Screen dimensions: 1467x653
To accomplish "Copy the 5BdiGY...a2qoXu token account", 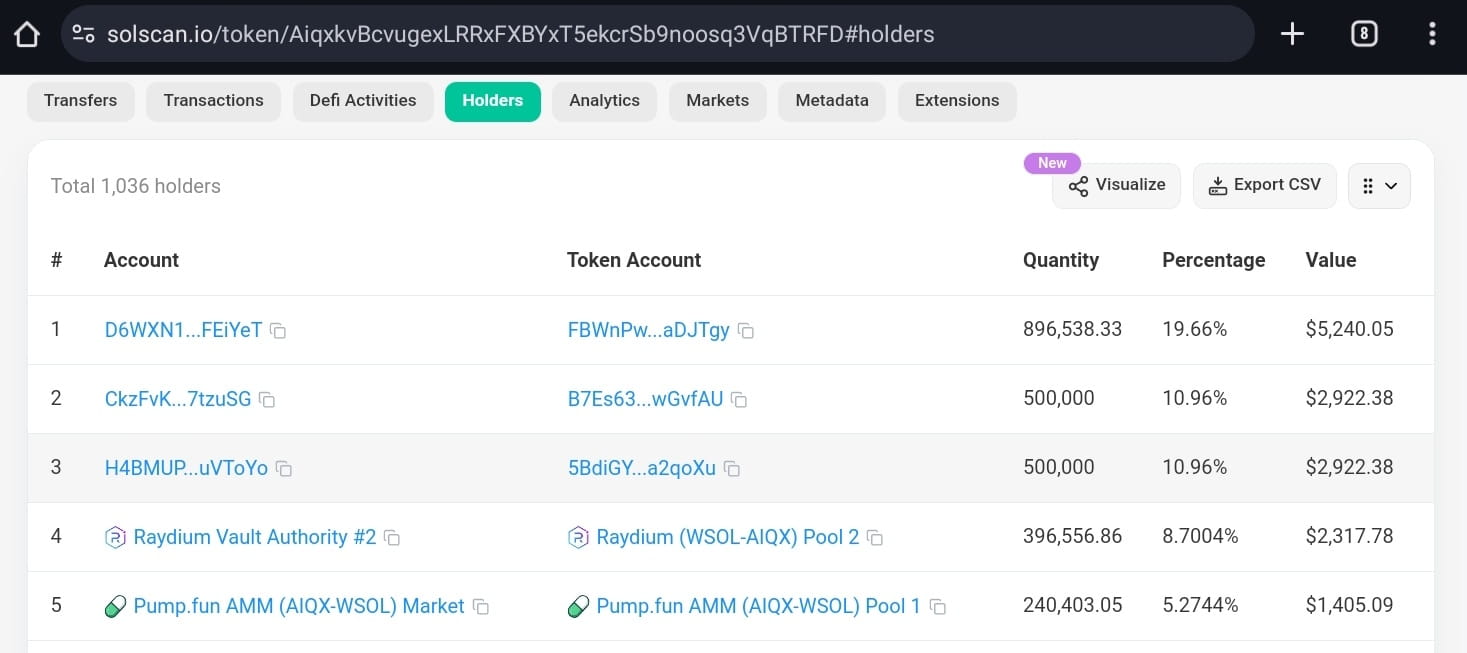I will click(x=732, y=469).
